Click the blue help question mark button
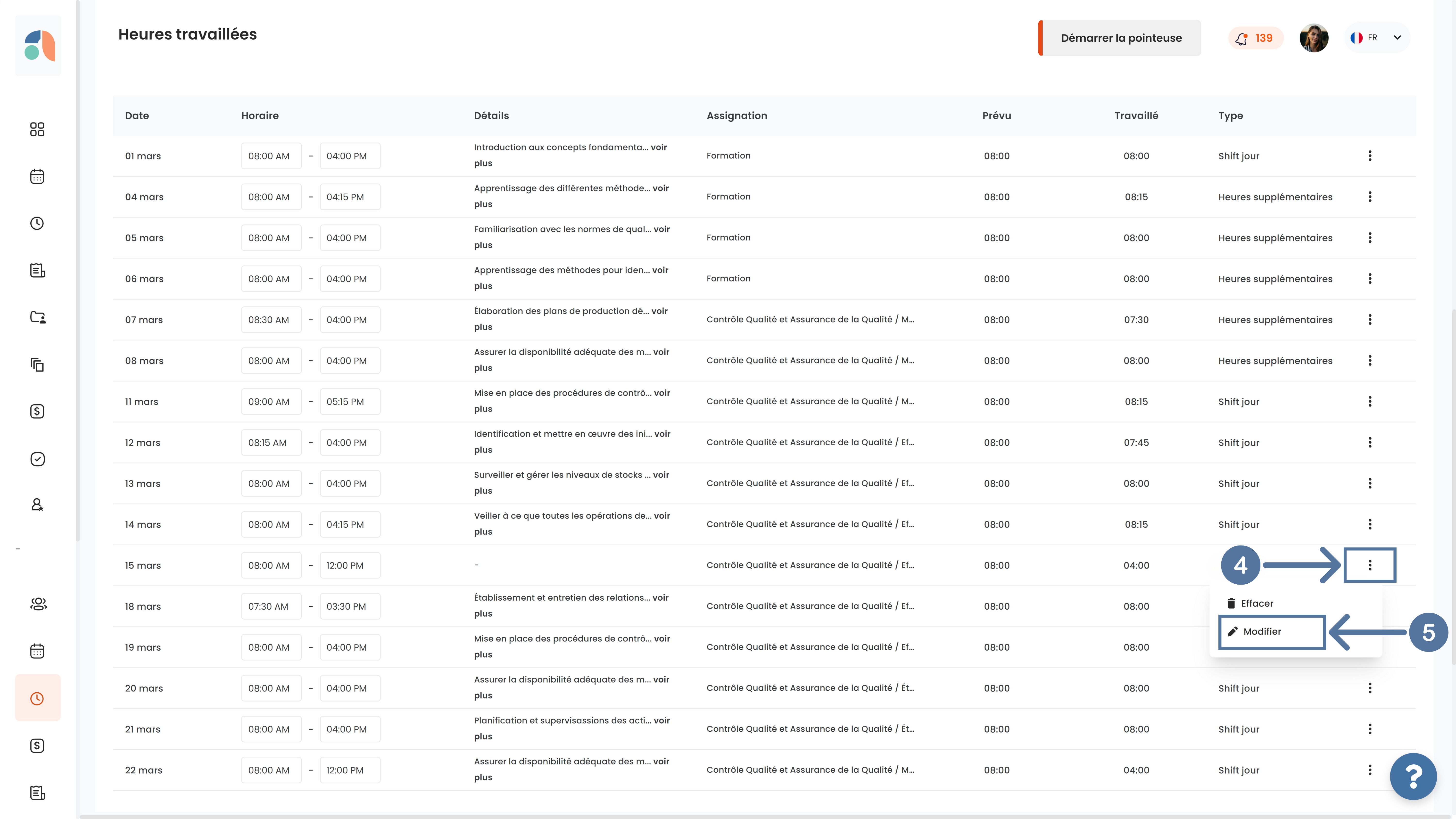The height and width of the screenshot is (819, 1456). point(1413,777)
